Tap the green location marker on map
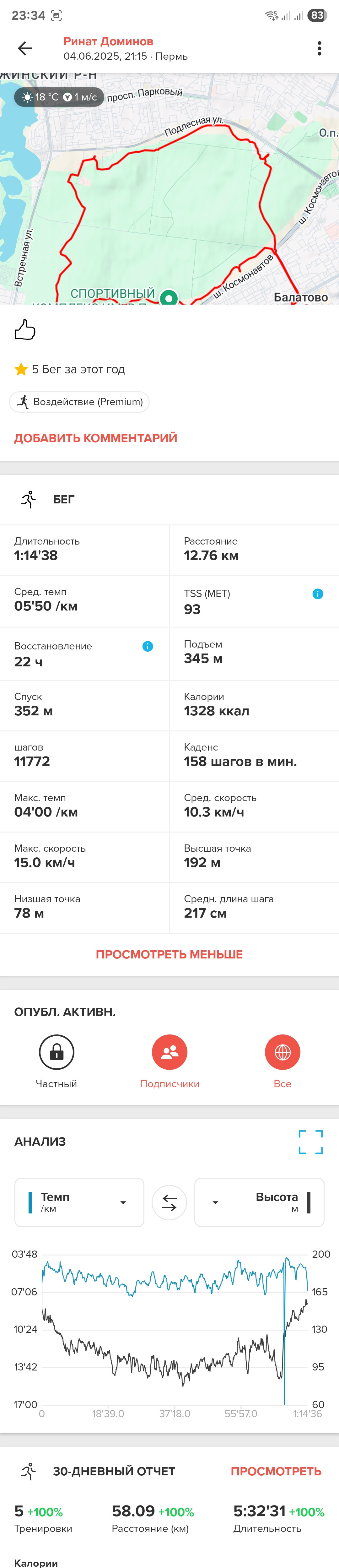Screen dimensions: 339x1568 [x=169, y=297]
